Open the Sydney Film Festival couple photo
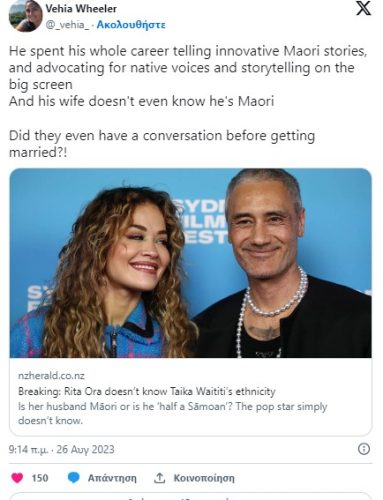This screenshot has height=500, width=383. 190,263
